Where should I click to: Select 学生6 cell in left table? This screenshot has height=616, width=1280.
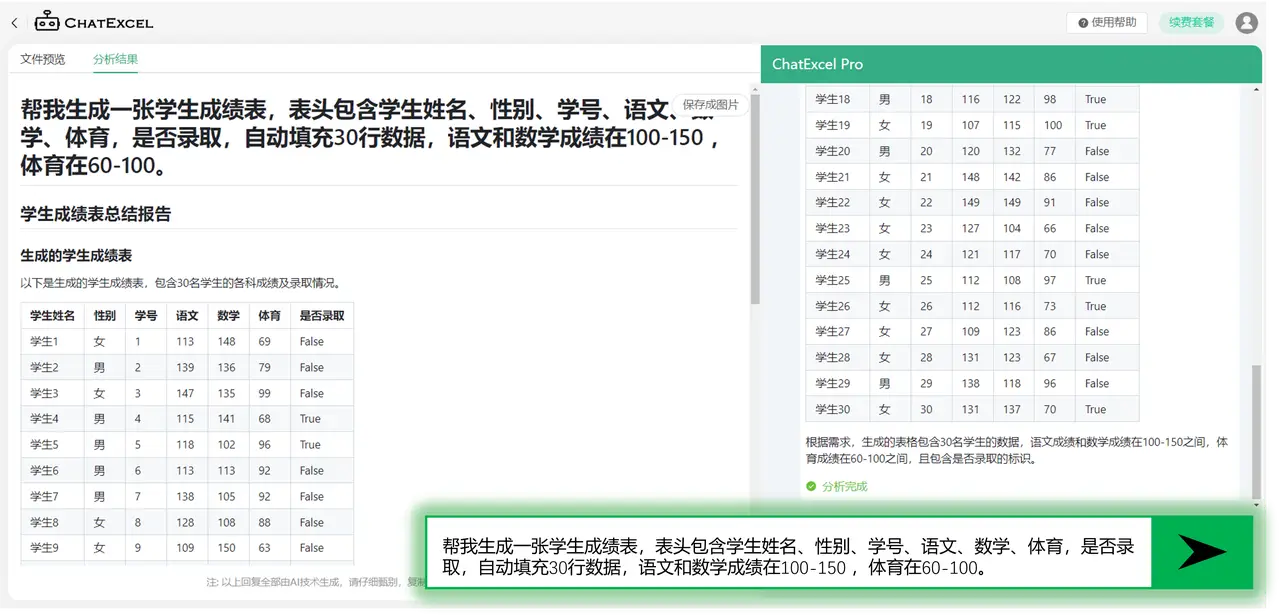[x=52, y=471]
